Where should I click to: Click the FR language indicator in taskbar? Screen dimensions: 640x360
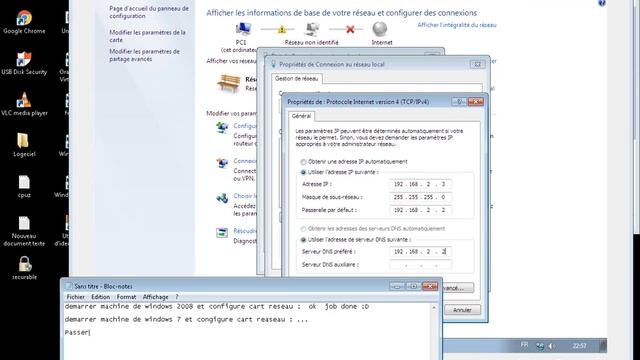(x=524, y=345)
